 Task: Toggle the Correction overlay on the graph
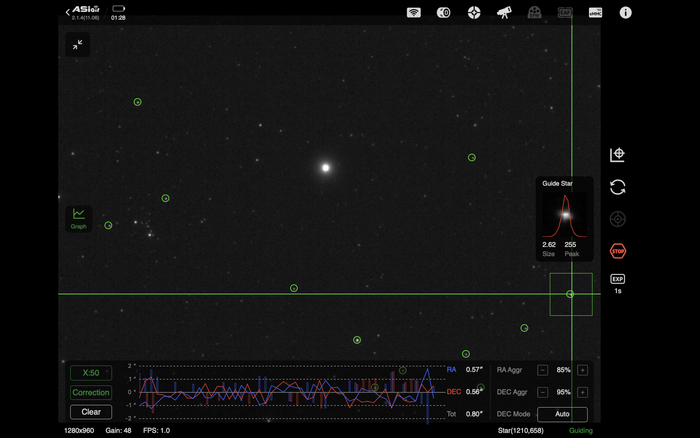91,392
